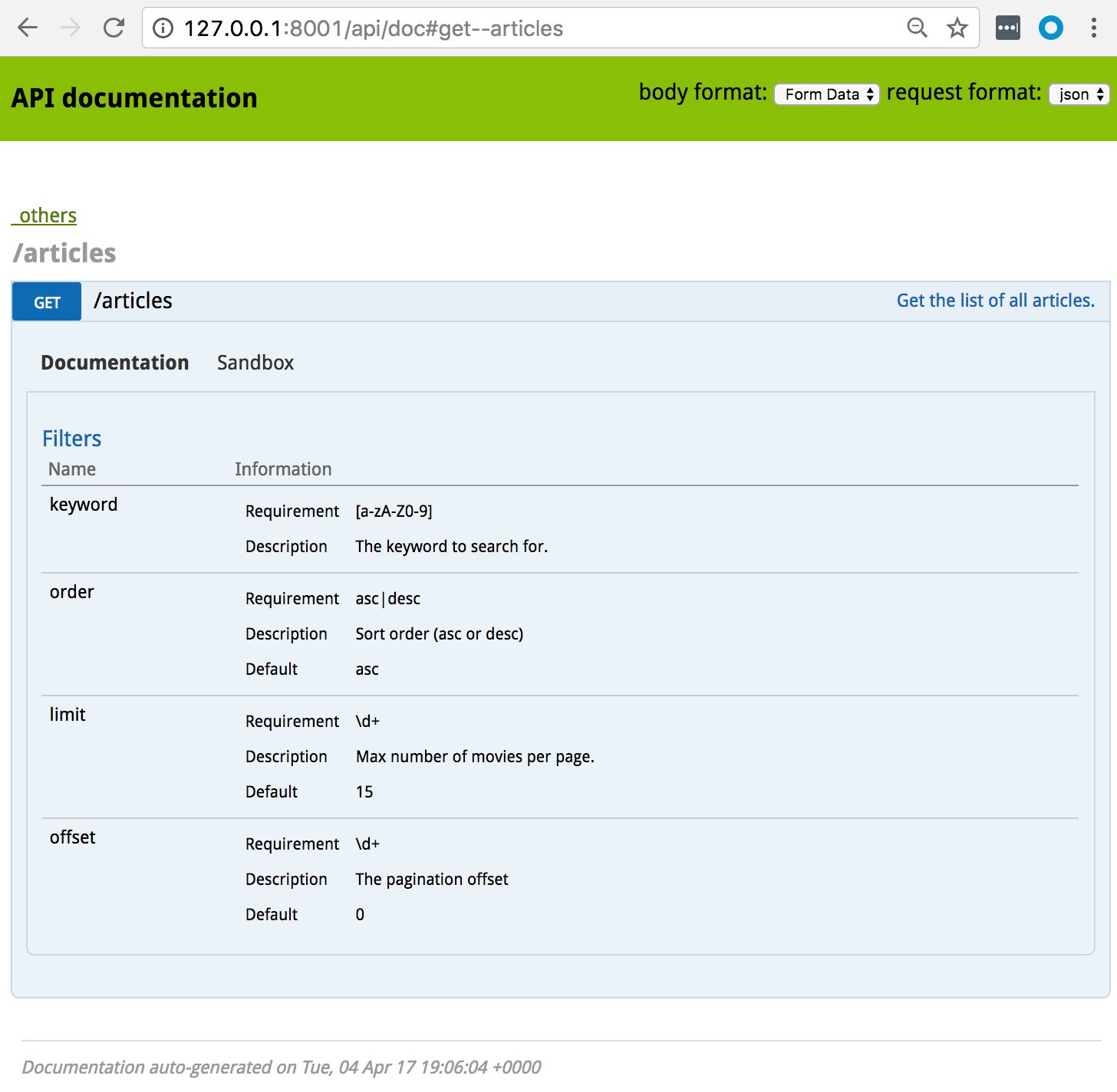The height and width of the screenshot is (1092, 1117).
Task: Click the blue circle extension icon
Action: click(1051, 28)
